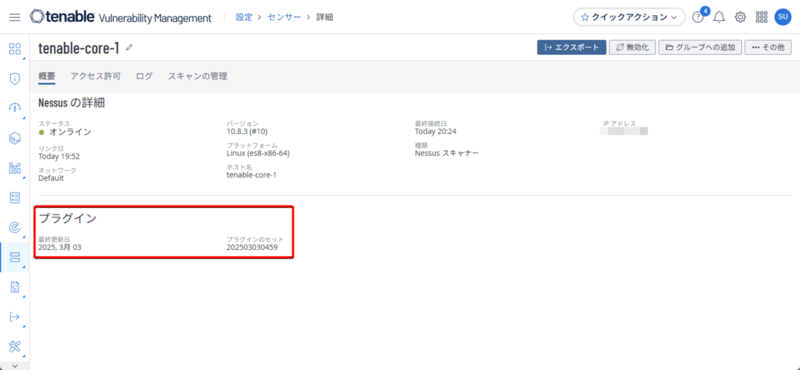Open the checklist grid sidebar icon
800x370 pixels.
(x=15, y=198)
